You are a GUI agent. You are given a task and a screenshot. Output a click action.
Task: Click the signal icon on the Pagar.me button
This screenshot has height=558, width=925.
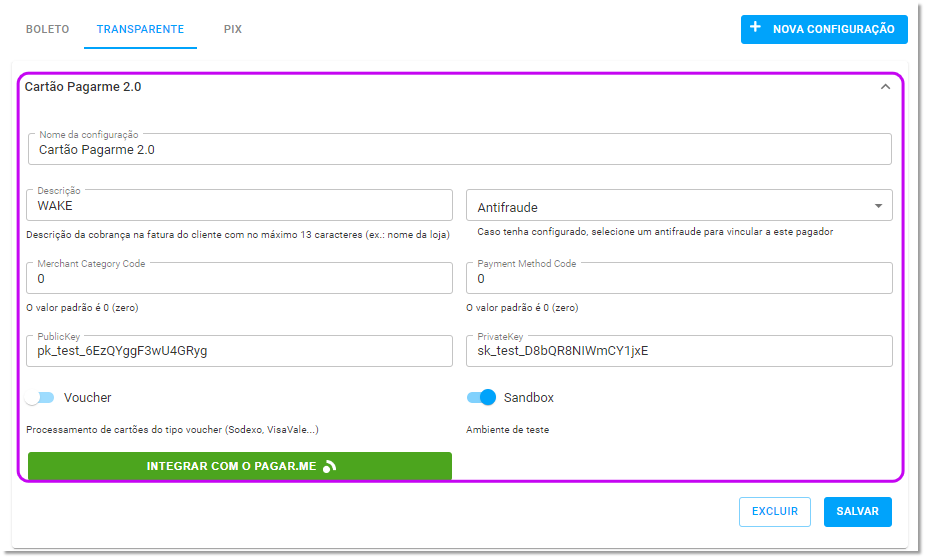330,466
